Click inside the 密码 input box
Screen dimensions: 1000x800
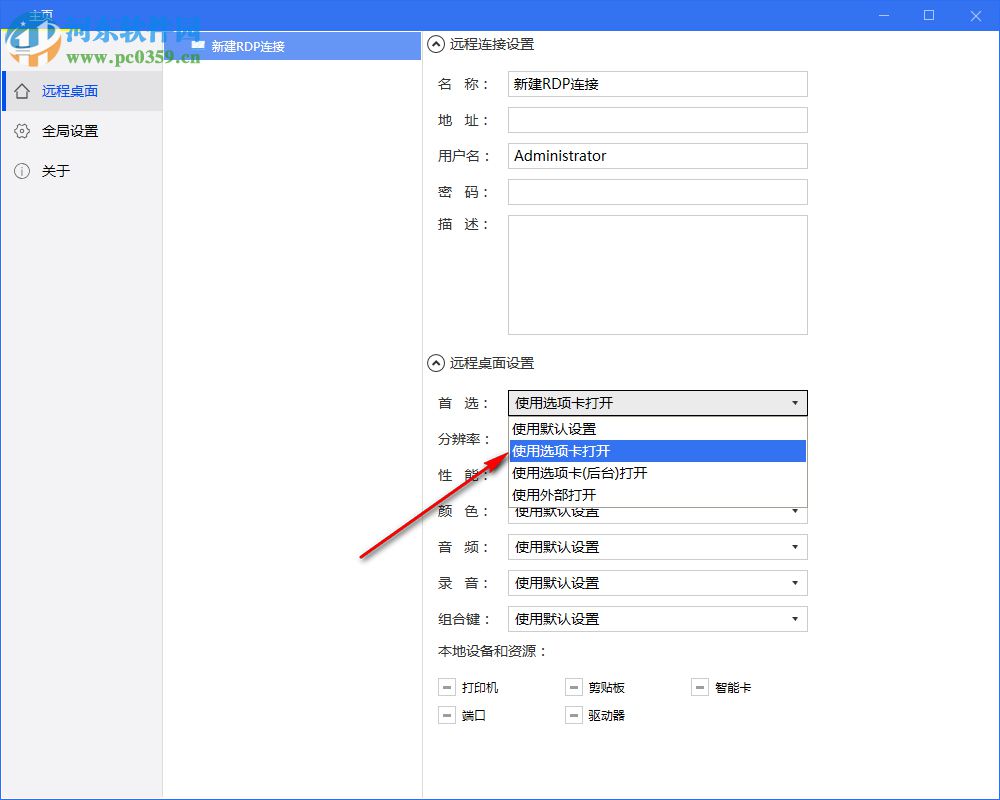(657, 191)
